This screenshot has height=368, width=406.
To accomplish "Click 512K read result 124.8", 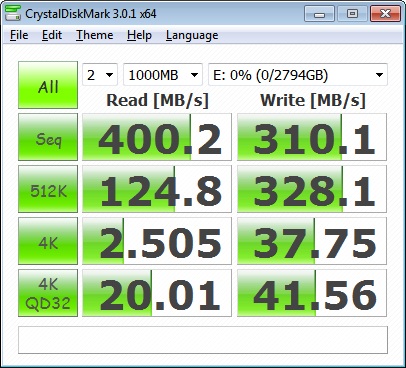I will (157, 189).
